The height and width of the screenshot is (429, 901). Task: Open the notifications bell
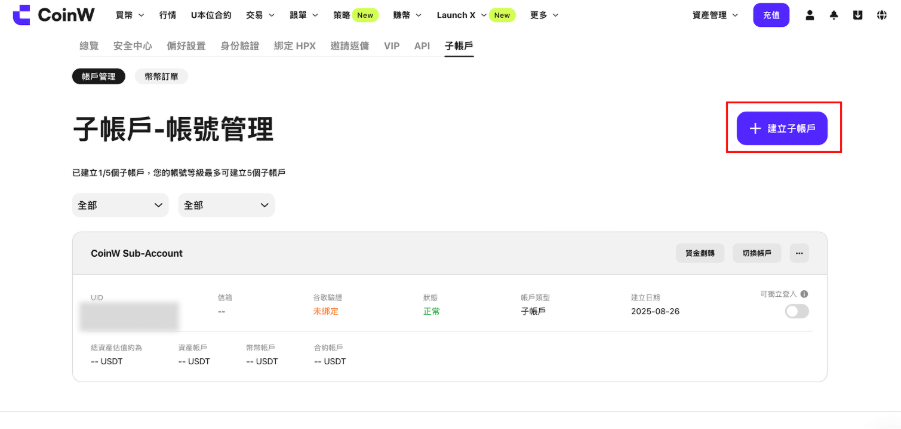(834, 16)
